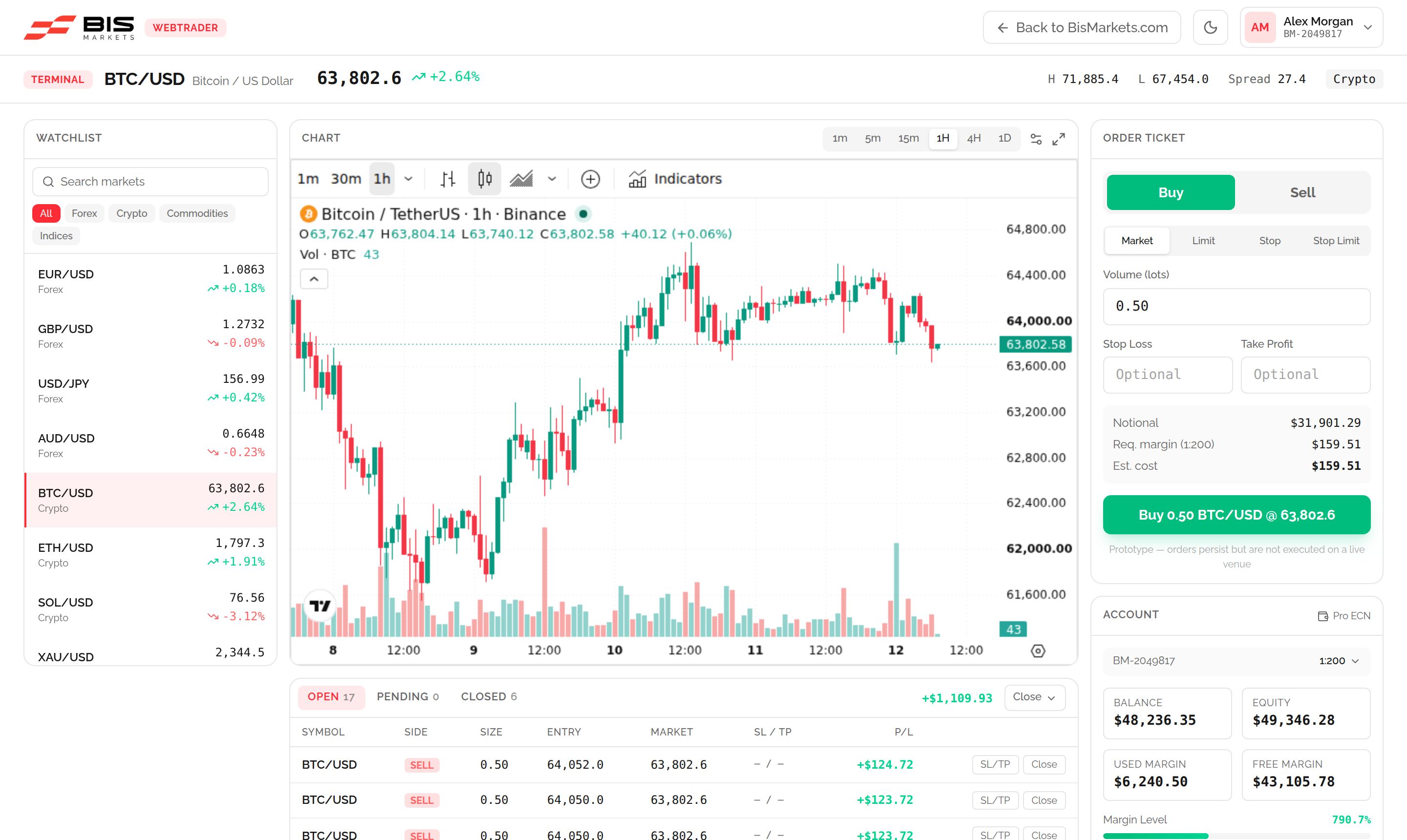Click the 63,802.58 price label on axis
The image size is (1407, 840).
click(x=1035, y=344)
